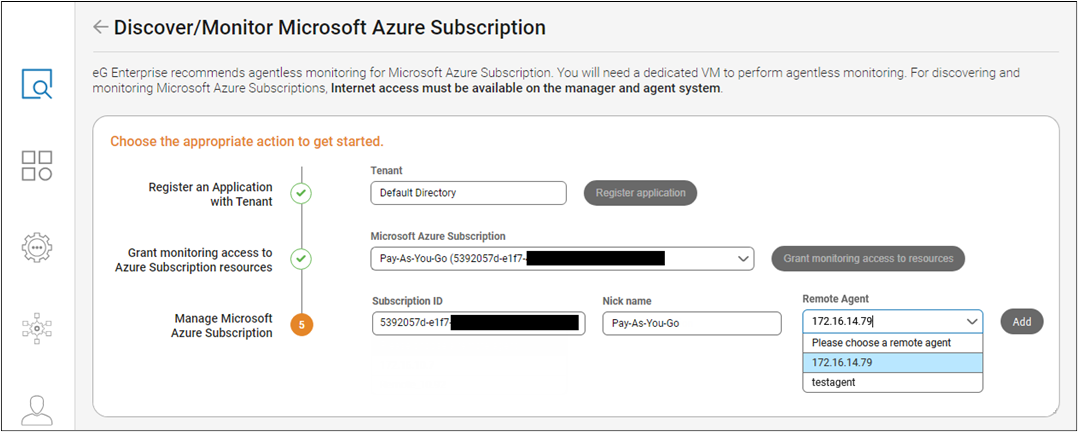Click the Register application button
Screen dimensions: 1078x432
(x=640, y=193)
